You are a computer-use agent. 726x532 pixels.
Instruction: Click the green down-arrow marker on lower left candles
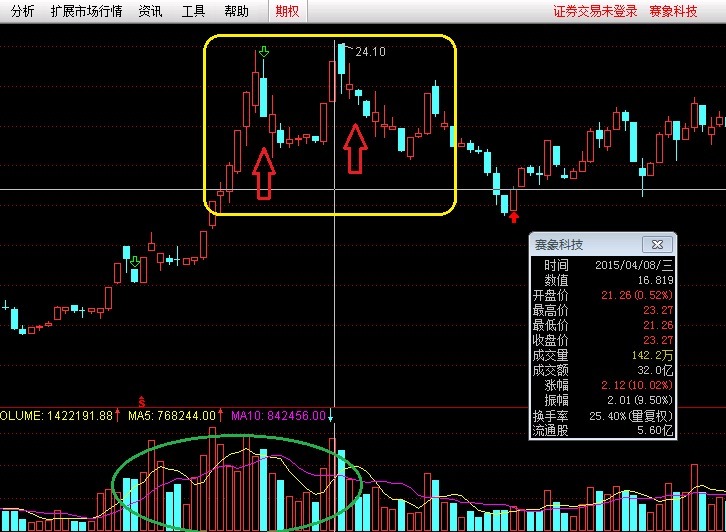pos(135,262)
